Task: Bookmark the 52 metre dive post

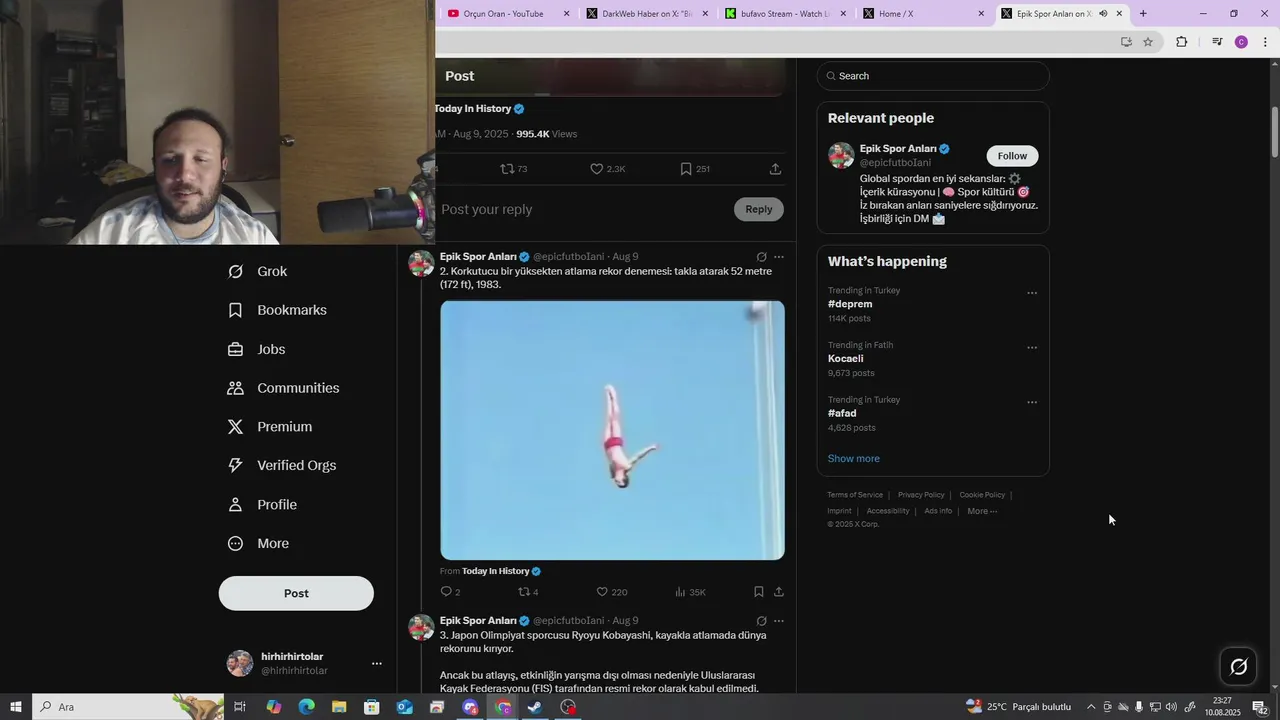Action: coord(759,592)
